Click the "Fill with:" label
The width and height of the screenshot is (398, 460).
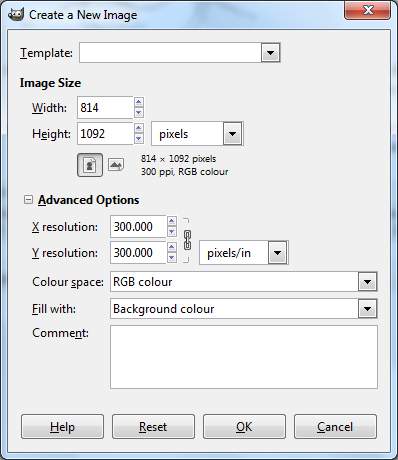[54, 309]
